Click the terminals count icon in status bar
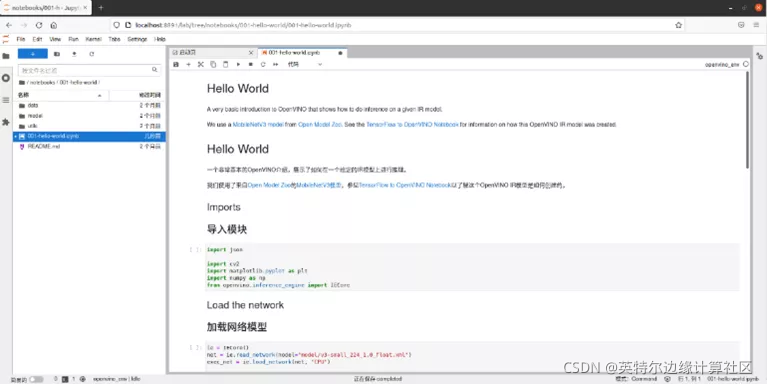 [x=65, y=379]
